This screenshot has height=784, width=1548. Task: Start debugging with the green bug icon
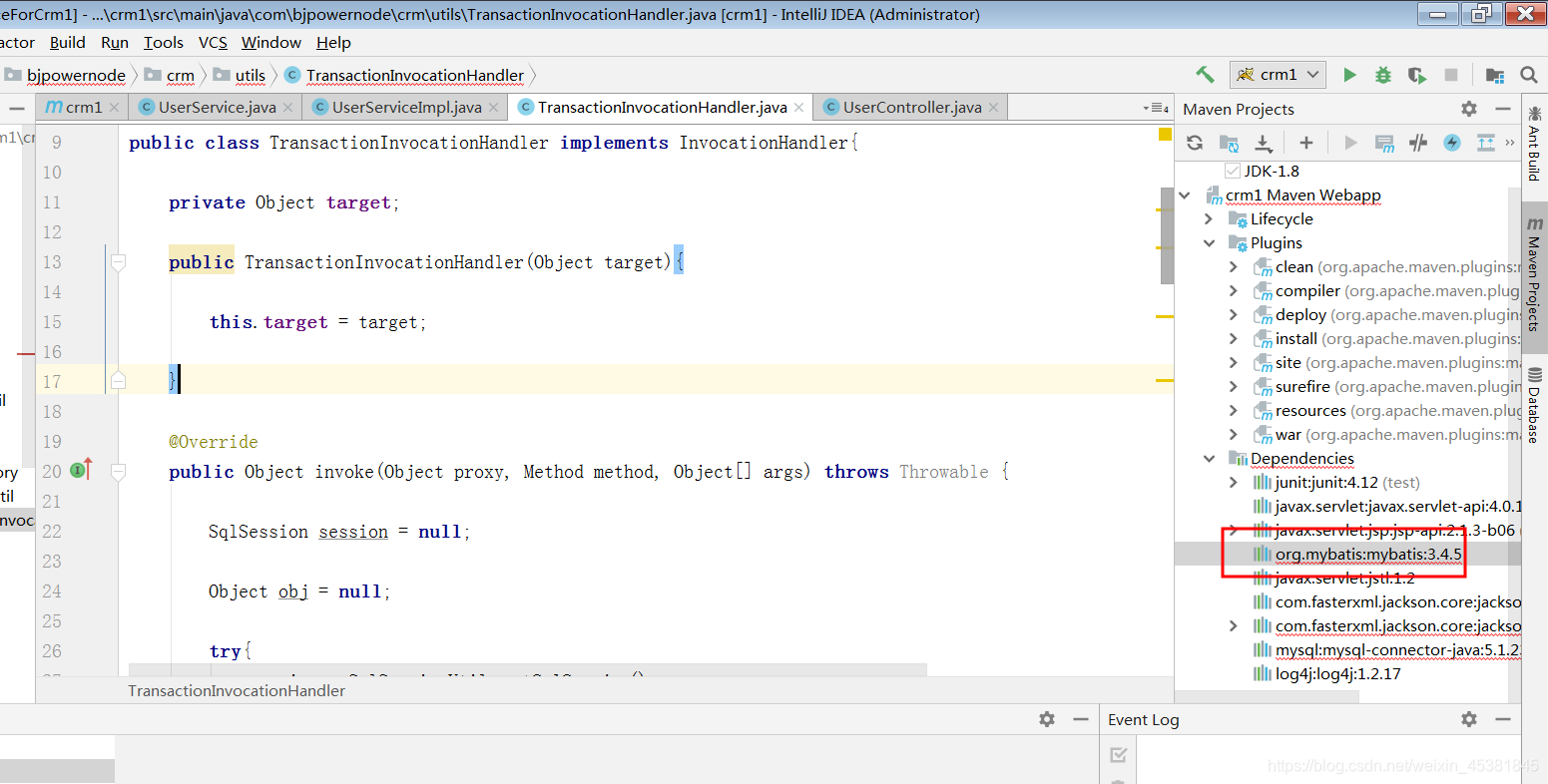pos(1382,75)
